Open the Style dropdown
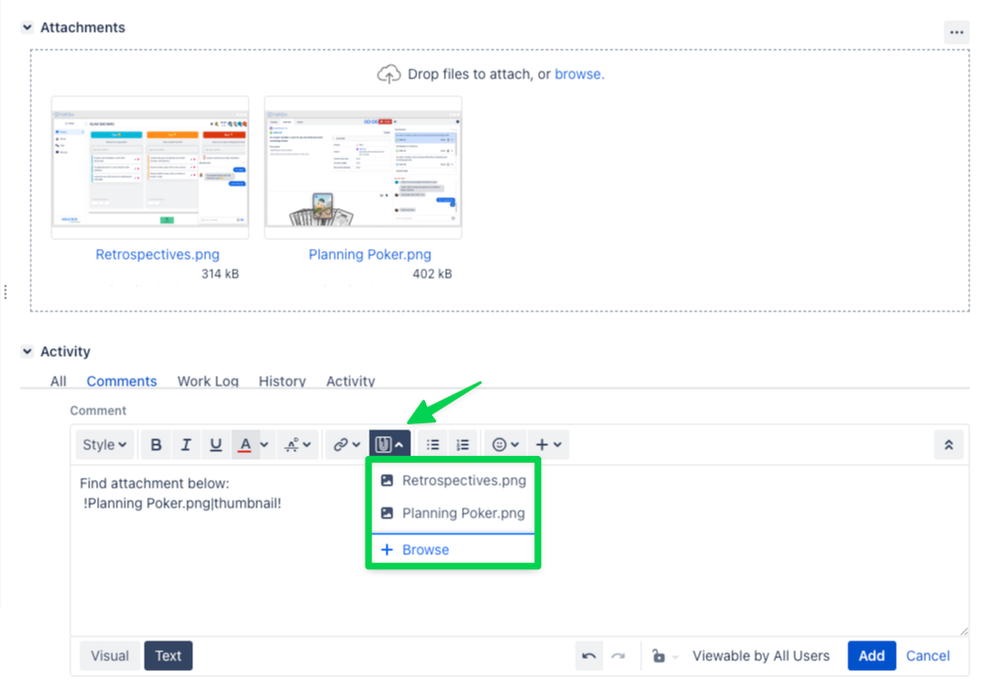The width and height of the screenshot is (999, 697). 104,445
